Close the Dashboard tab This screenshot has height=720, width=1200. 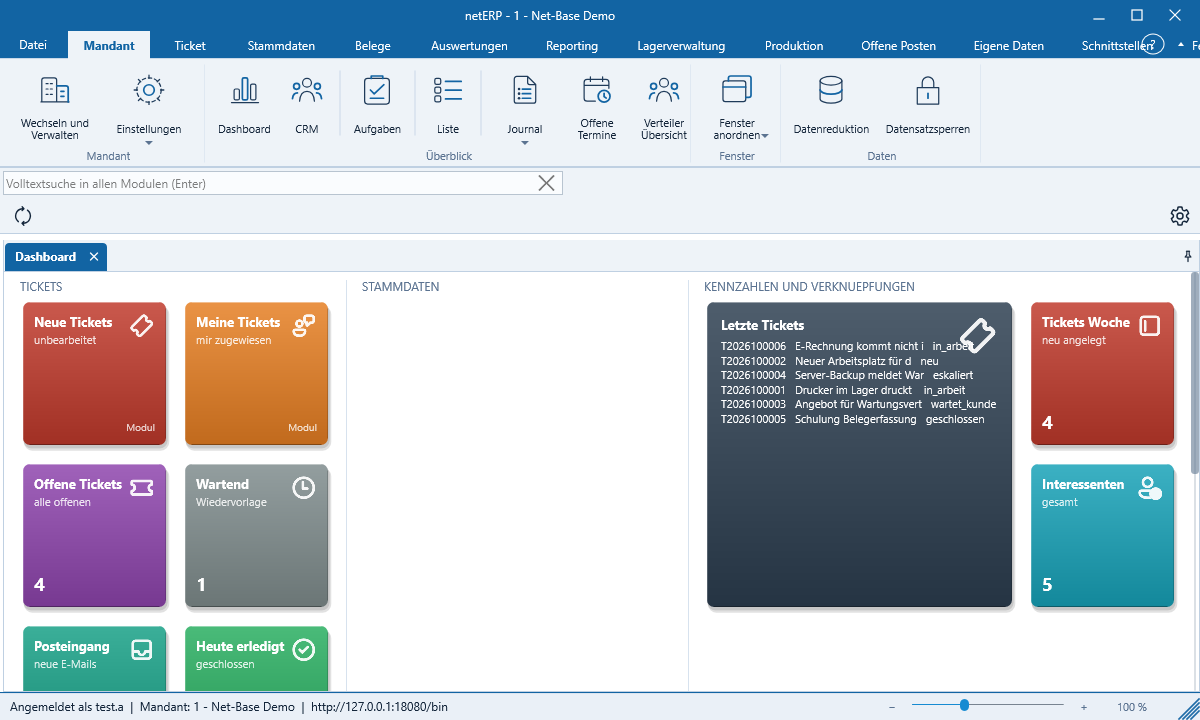[x=94, y=257]
